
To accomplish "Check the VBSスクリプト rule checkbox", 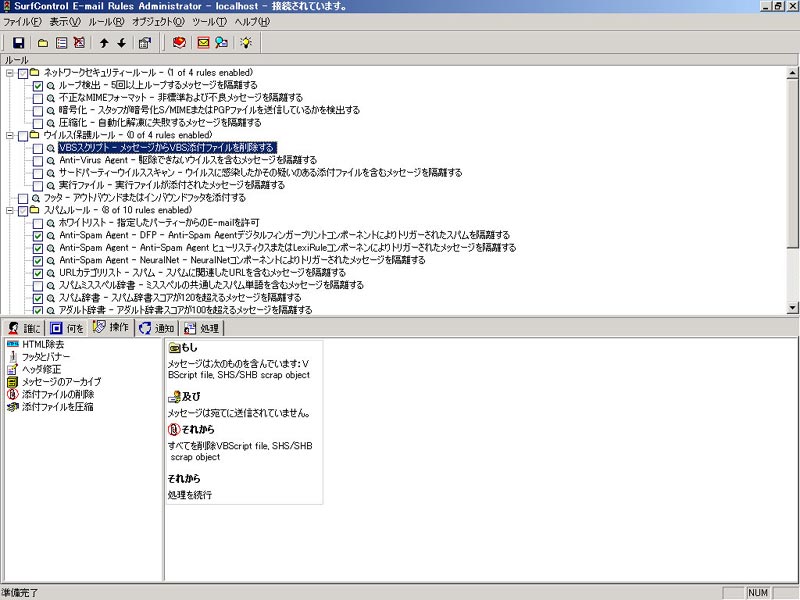I will (x=38, y=148).
